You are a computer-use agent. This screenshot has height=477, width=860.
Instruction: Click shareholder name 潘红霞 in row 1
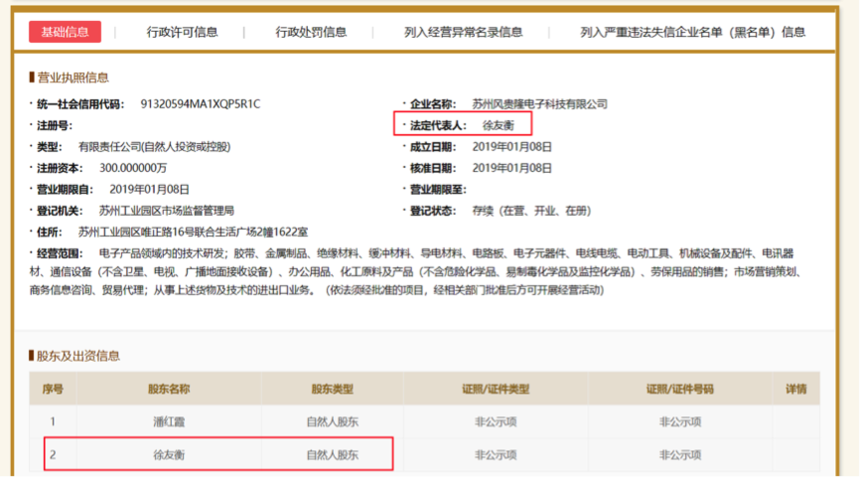tap(169, 422)
